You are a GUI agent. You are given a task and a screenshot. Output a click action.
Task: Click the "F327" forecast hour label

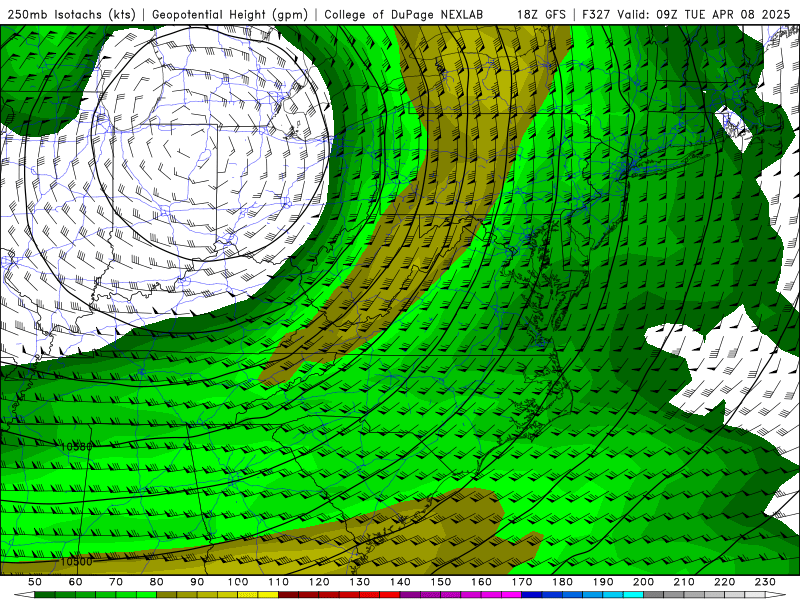597,14
